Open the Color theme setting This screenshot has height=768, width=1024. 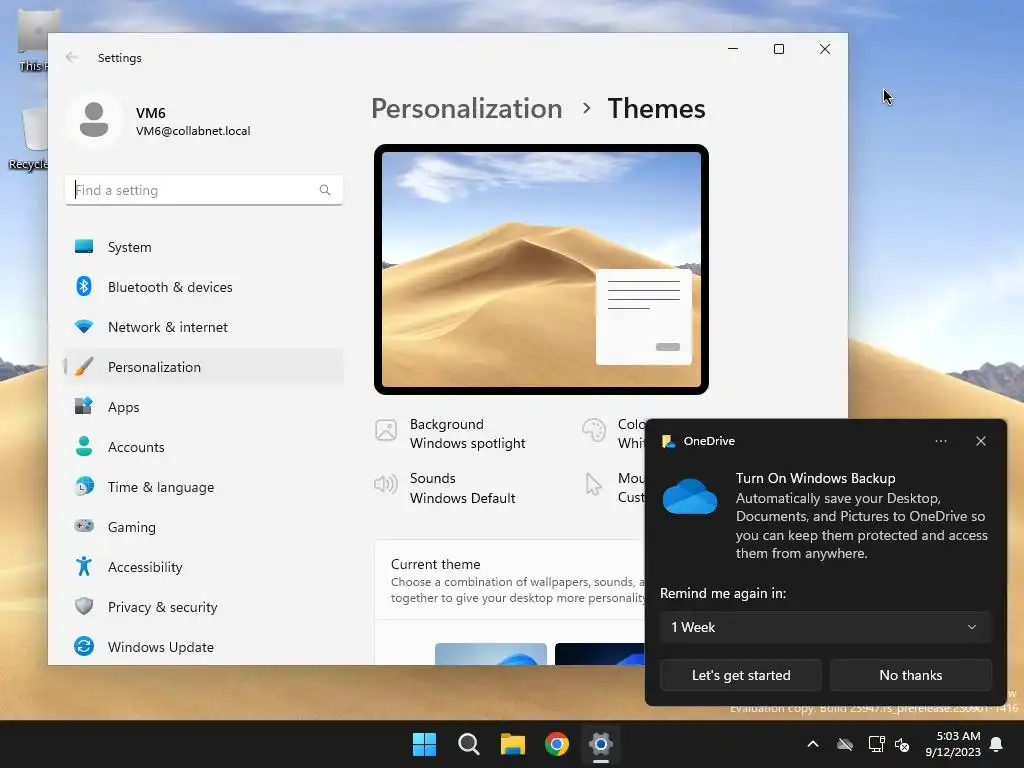coord(613,434)
